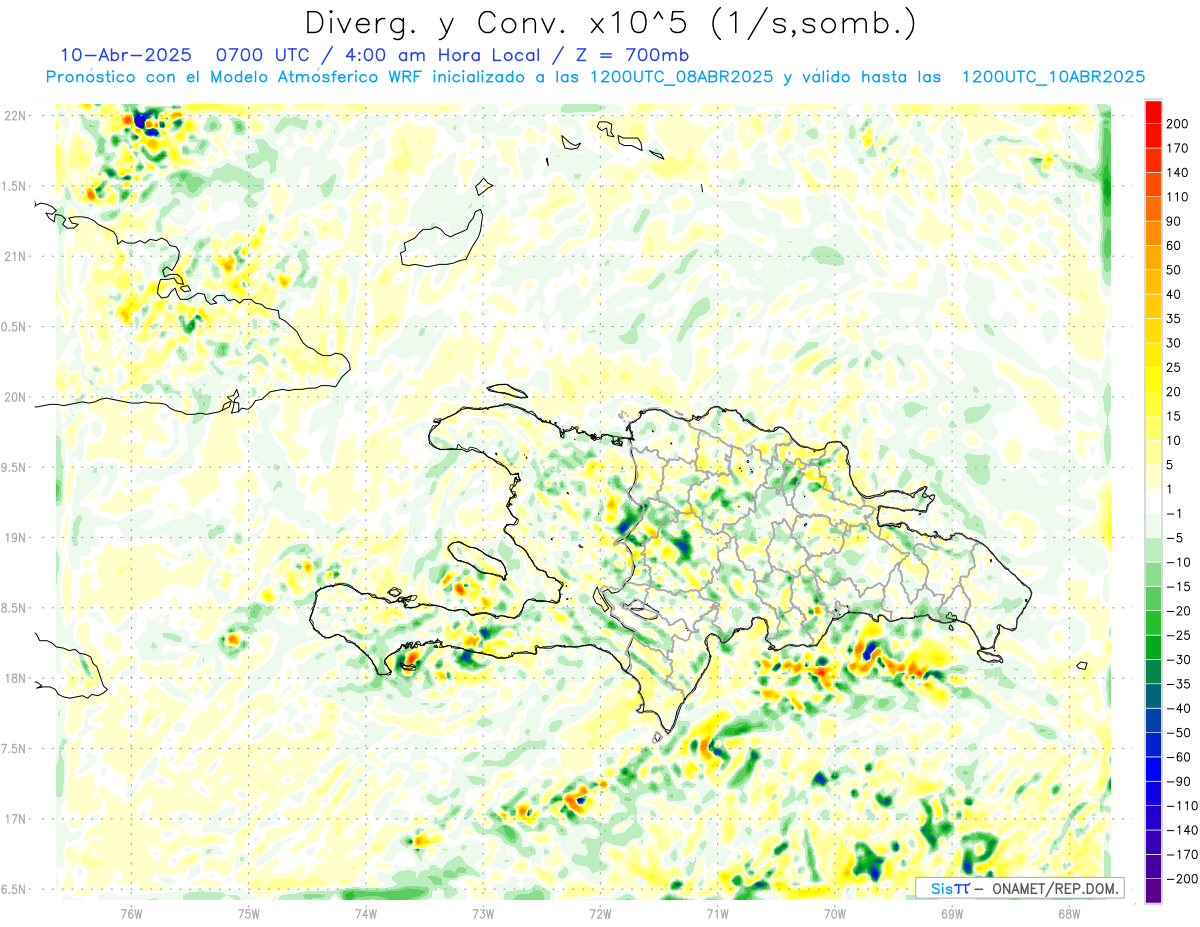Click the '75W' longitude label
The width and height of the screenshot is (1200, 927).
click(x=248, y=912)
